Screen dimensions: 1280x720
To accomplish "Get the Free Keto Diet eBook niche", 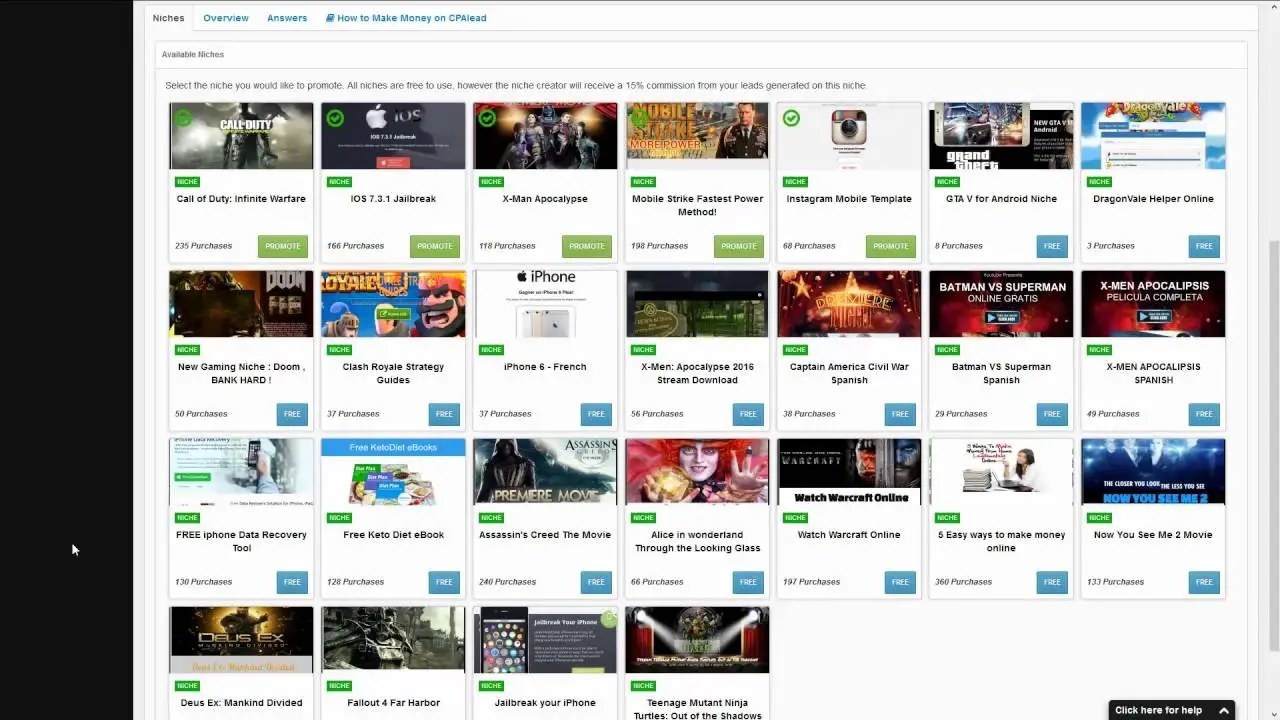I will [x=444, y=582].
